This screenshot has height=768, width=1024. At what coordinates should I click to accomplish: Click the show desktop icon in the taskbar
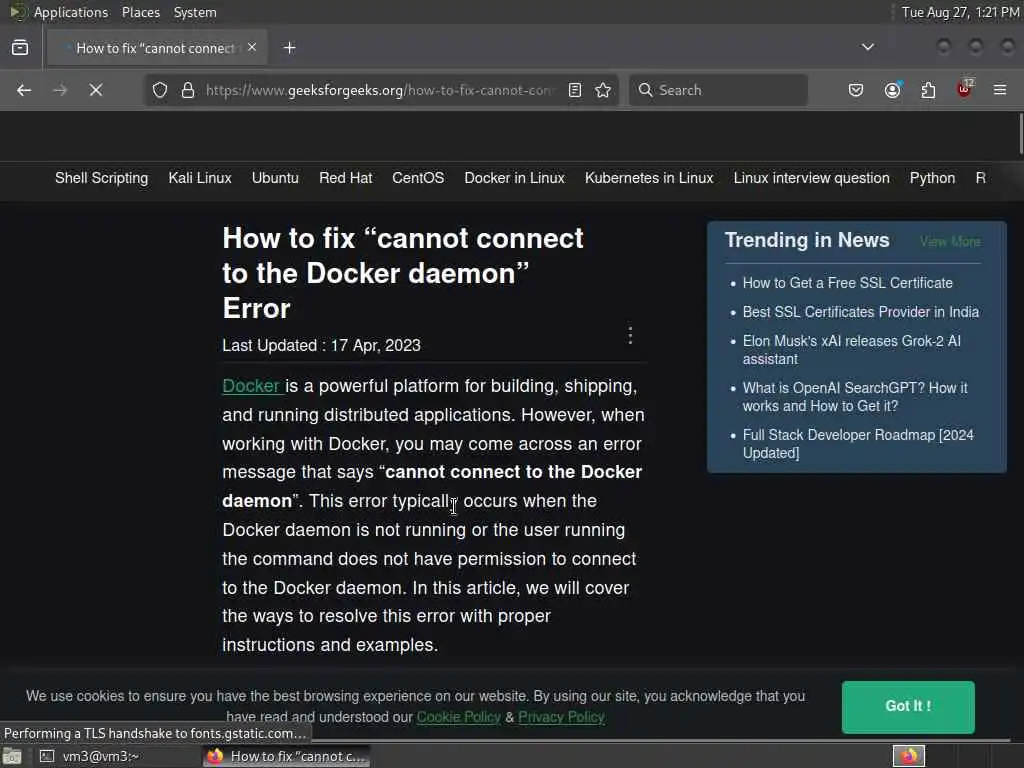pos(12,756)
